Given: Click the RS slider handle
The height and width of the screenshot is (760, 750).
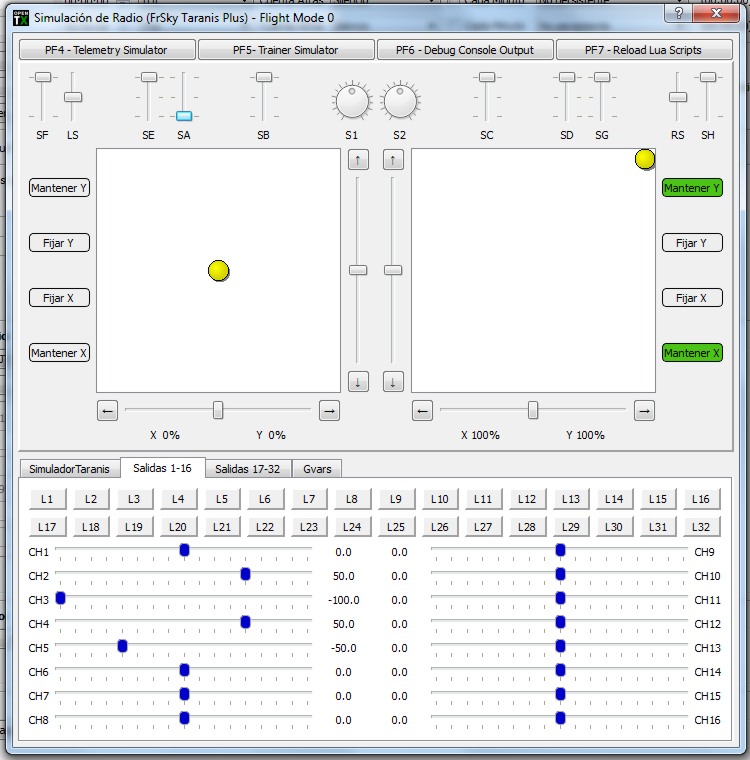Looking at the screenshot, I should [x=678, y=97].
